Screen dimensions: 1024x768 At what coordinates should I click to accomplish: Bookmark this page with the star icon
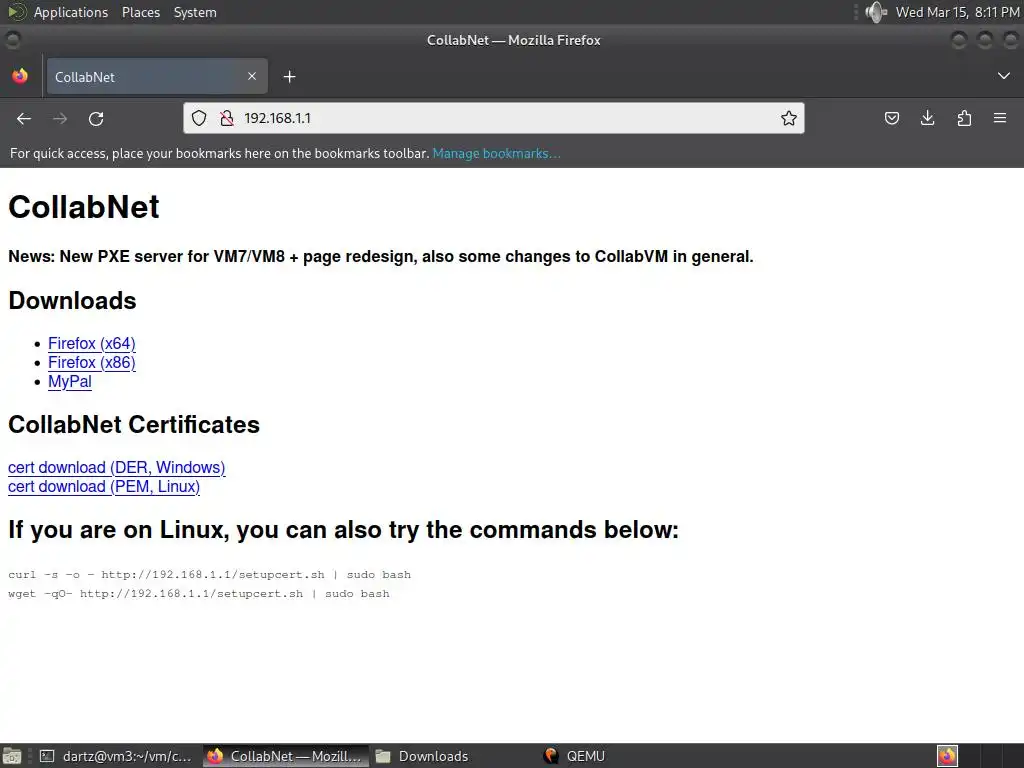coord(788,118)
